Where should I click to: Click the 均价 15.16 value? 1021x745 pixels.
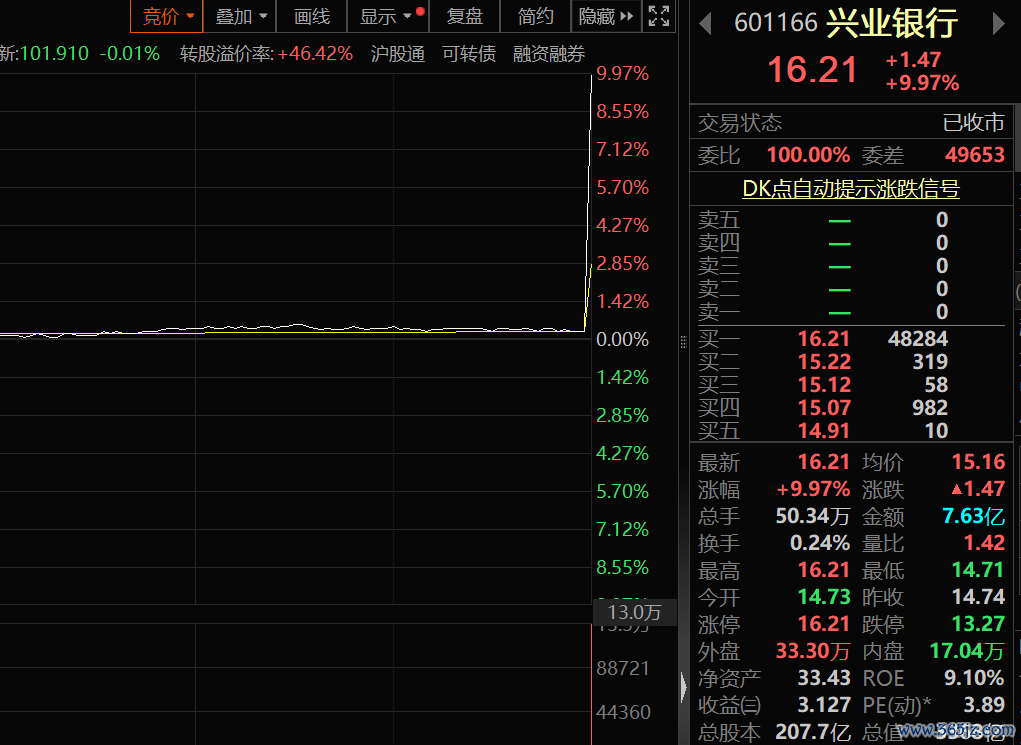(x=979, y=462)
